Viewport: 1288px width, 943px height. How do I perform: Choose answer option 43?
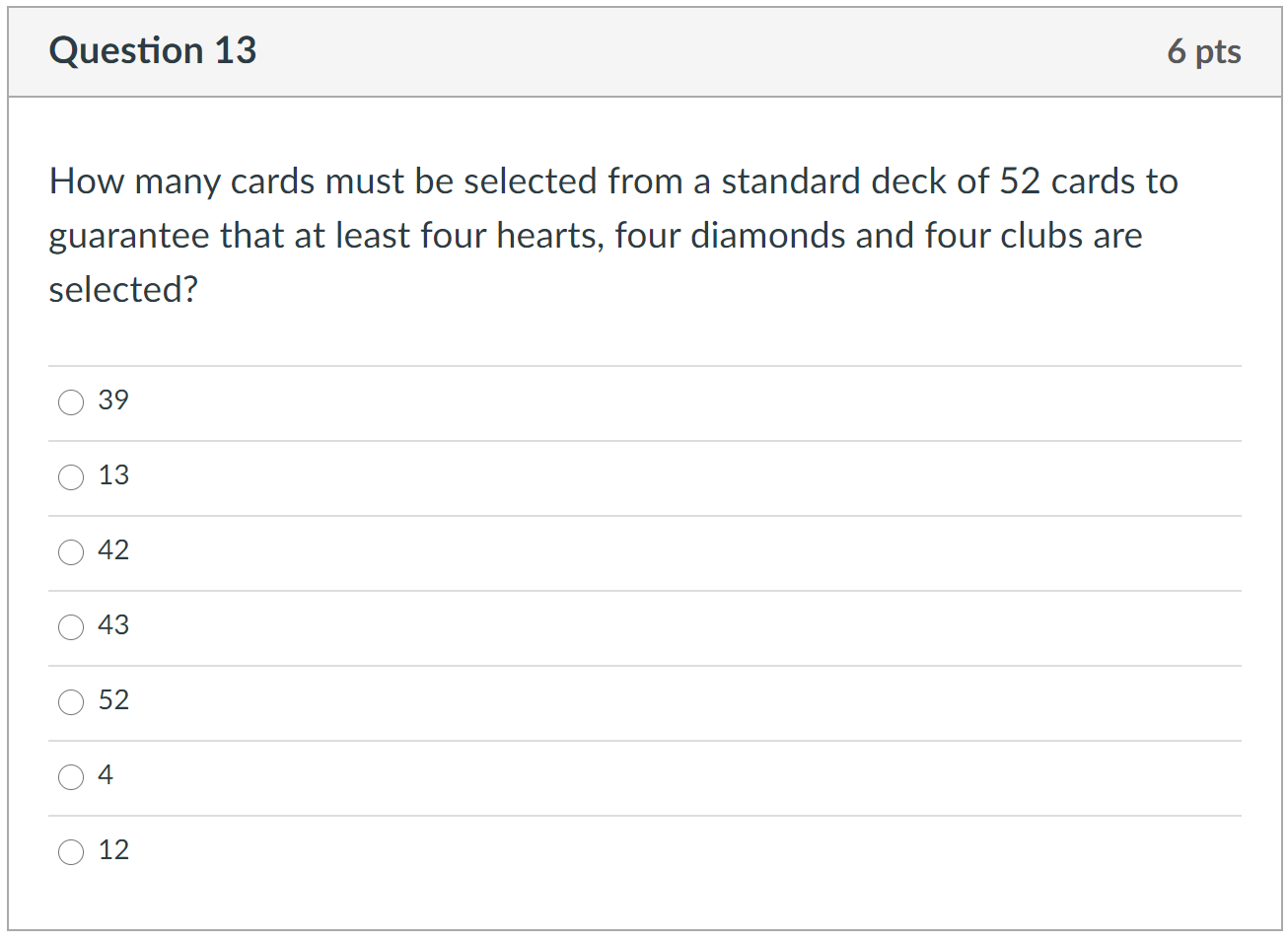coord(71,627)
